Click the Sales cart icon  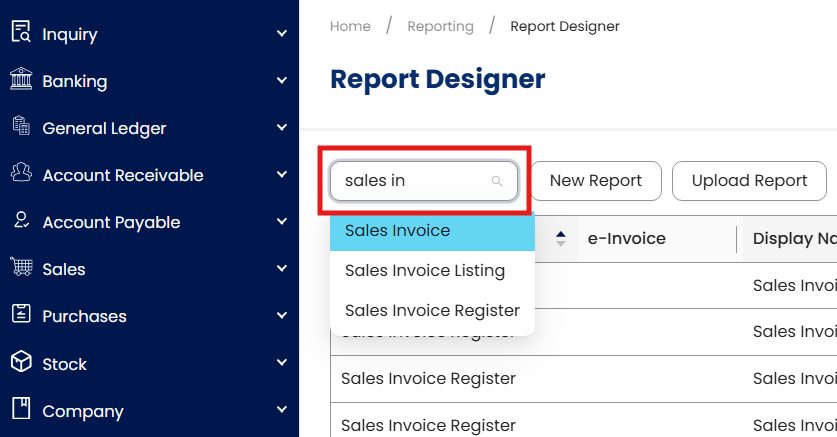coord(20,268)
